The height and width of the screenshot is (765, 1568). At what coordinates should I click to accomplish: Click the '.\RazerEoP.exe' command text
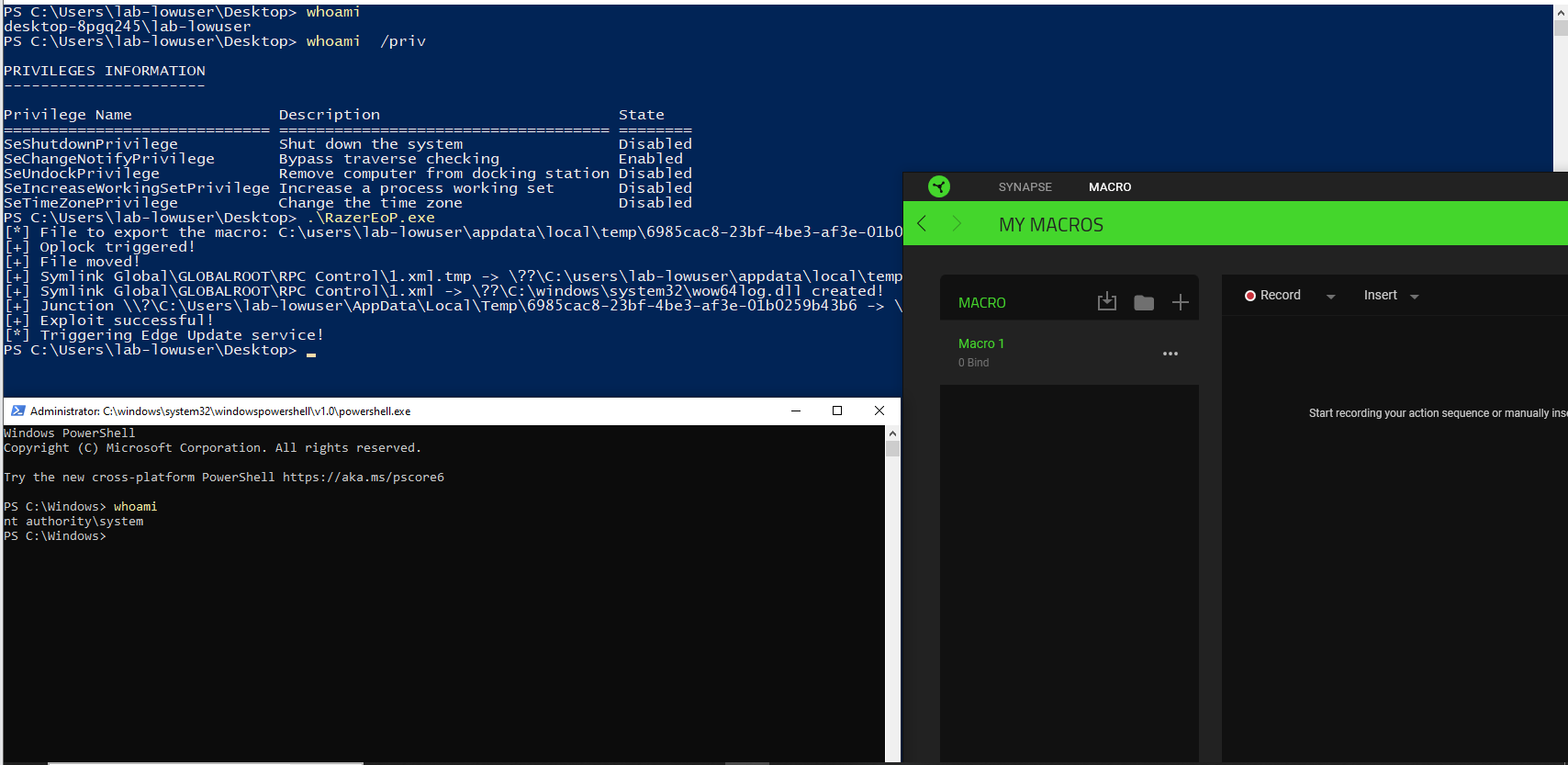[x=371, y=218]
